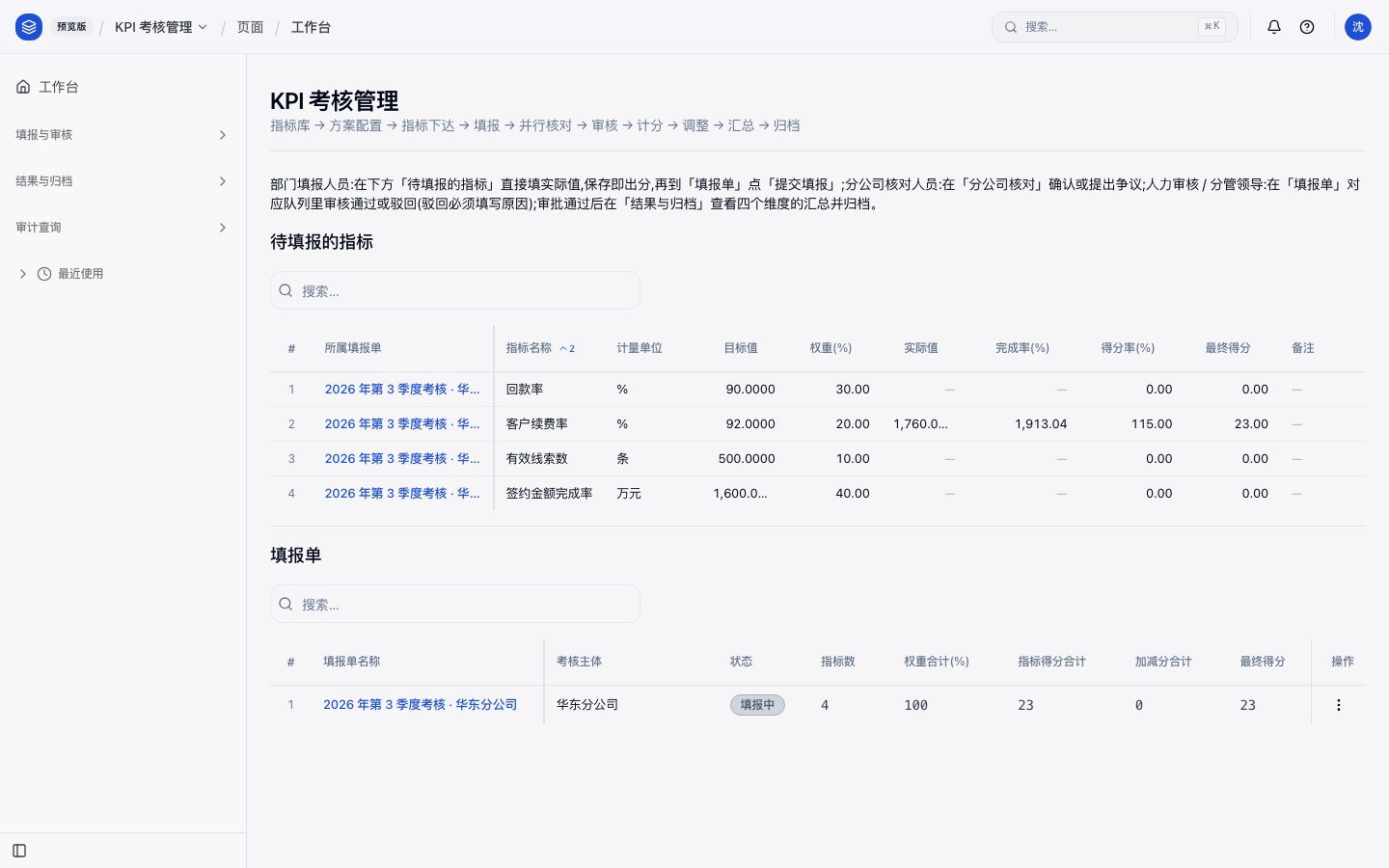Sort by the 权重合计(%) column header
The width and height of the screenshot is (1389, 868).
(x=937, y=662)
